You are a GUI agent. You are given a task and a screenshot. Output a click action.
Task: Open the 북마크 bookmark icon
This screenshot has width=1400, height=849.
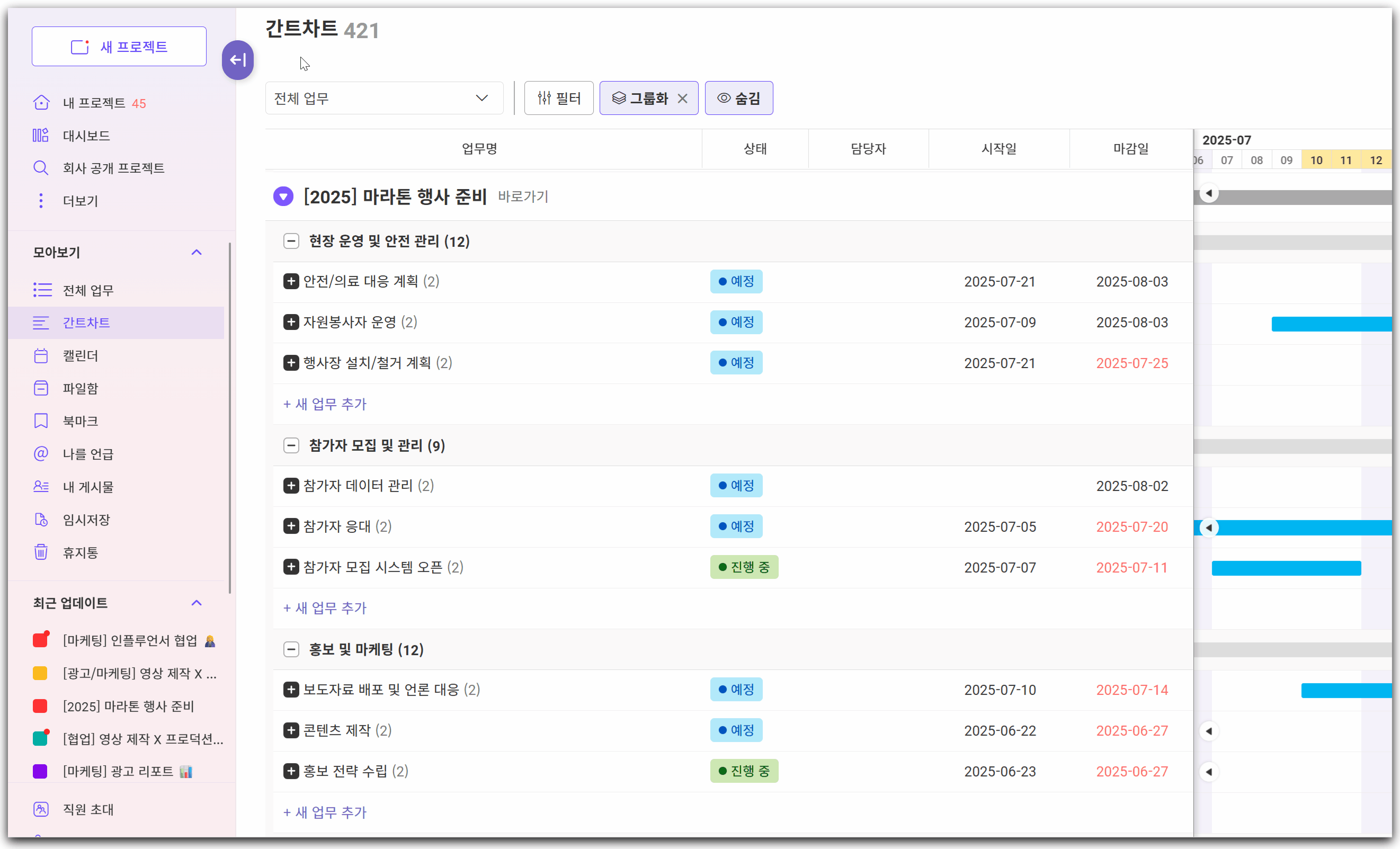point(41,421)
